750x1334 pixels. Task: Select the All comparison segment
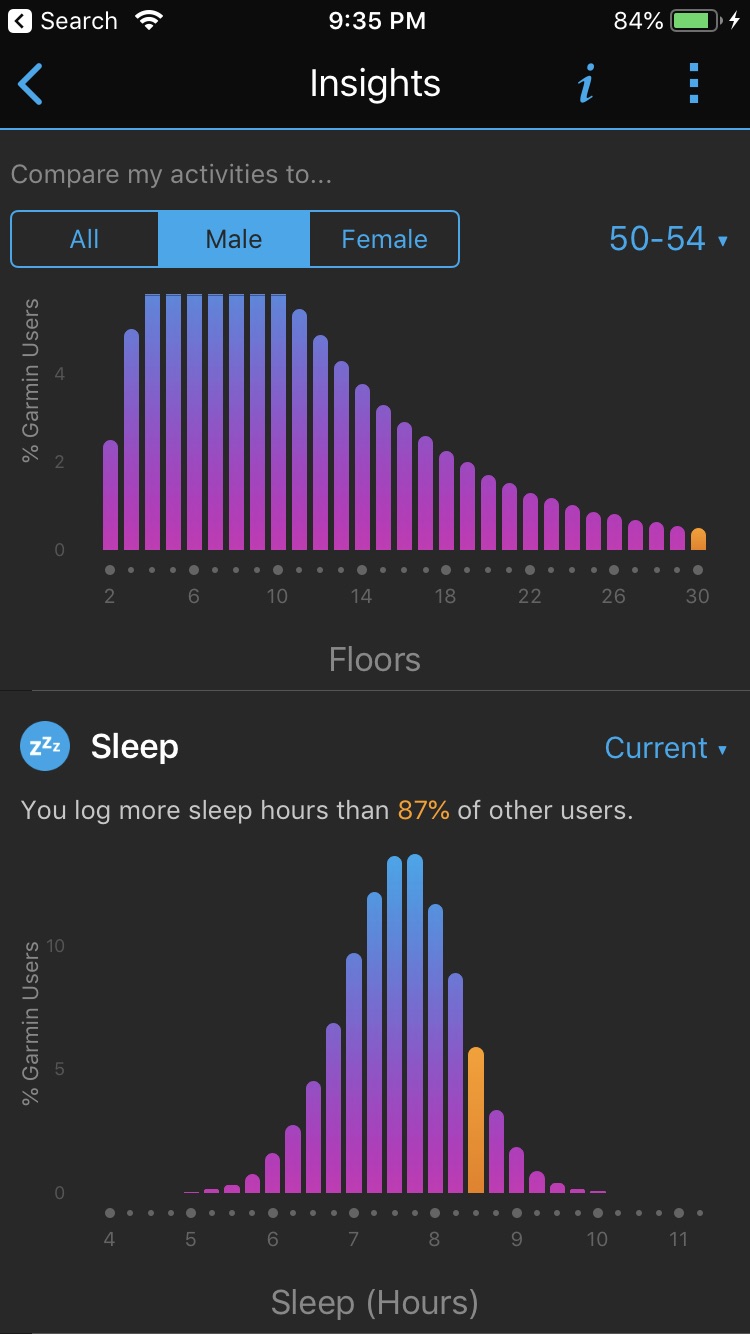coord(85,239)
